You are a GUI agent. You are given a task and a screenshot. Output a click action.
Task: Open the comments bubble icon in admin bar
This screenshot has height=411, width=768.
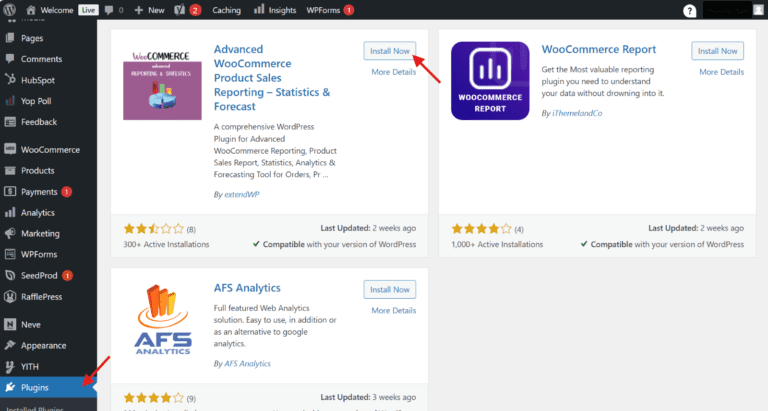click(109, 10)
